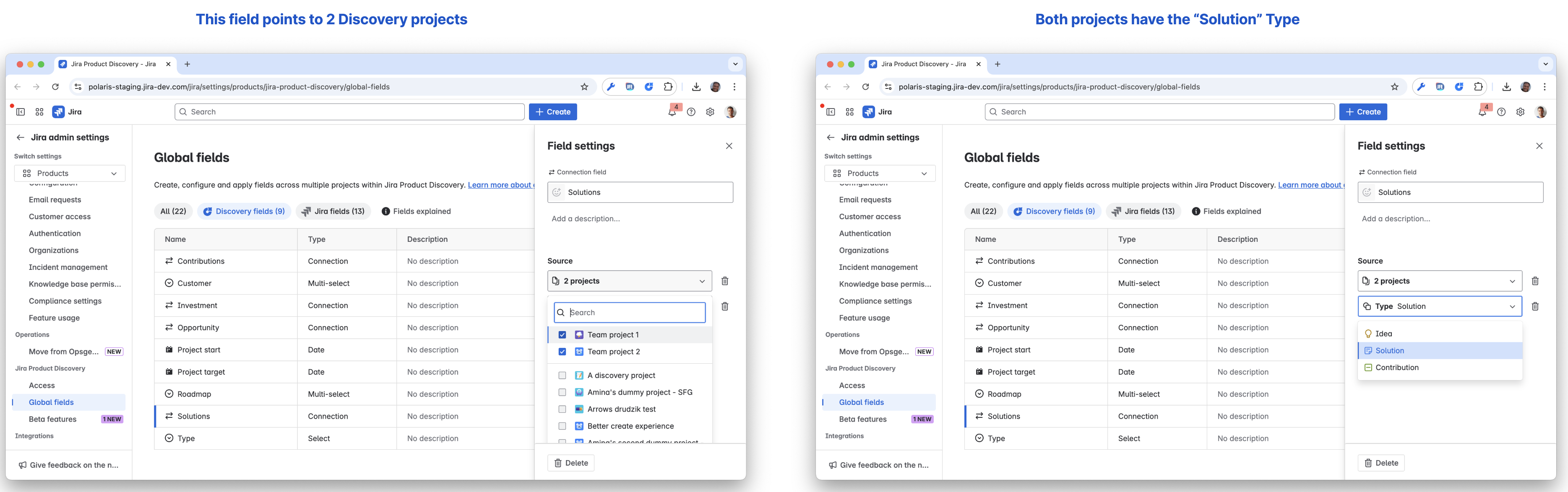Collapse the sidebar toggle icon in left window

21,112
